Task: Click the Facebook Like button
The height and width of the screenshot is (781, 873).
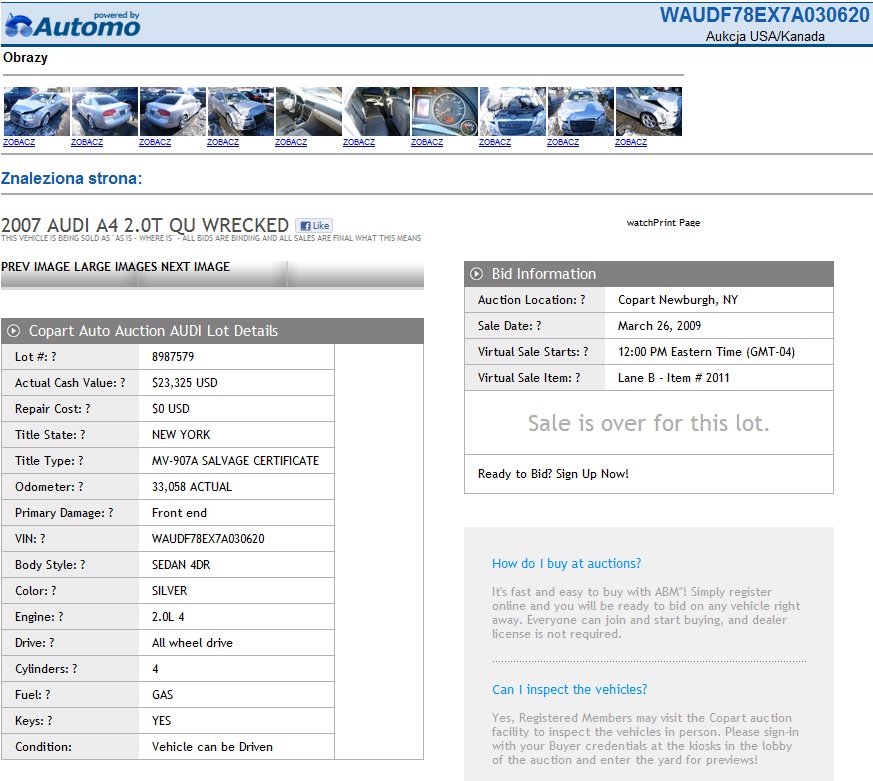Action: point(314,225)
